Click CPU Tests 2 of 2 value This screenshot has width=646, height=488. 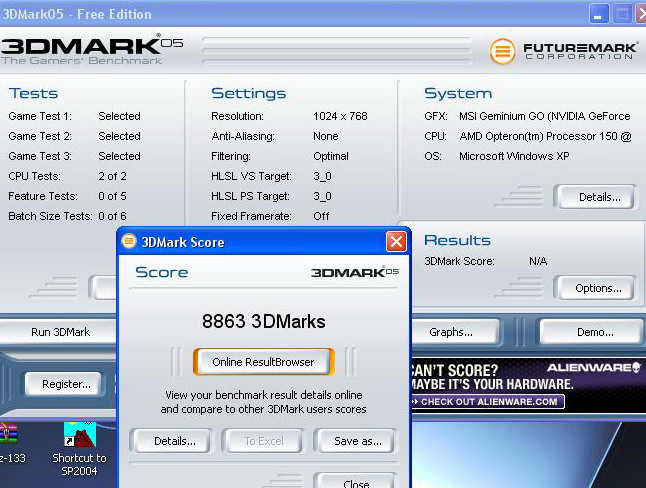112,176
